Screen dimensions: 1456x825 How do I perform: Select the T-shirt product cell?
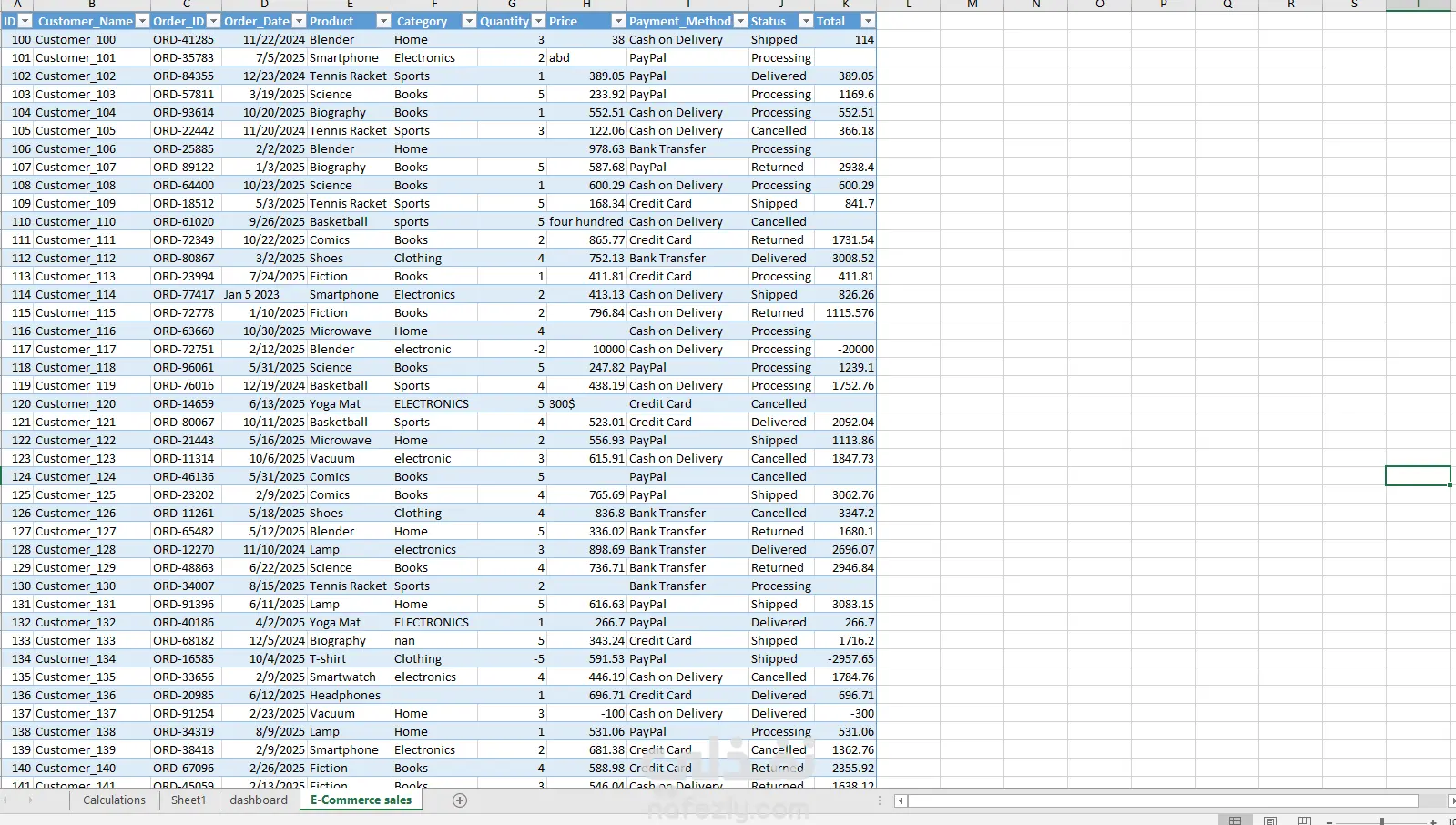[x=350, y=658]
